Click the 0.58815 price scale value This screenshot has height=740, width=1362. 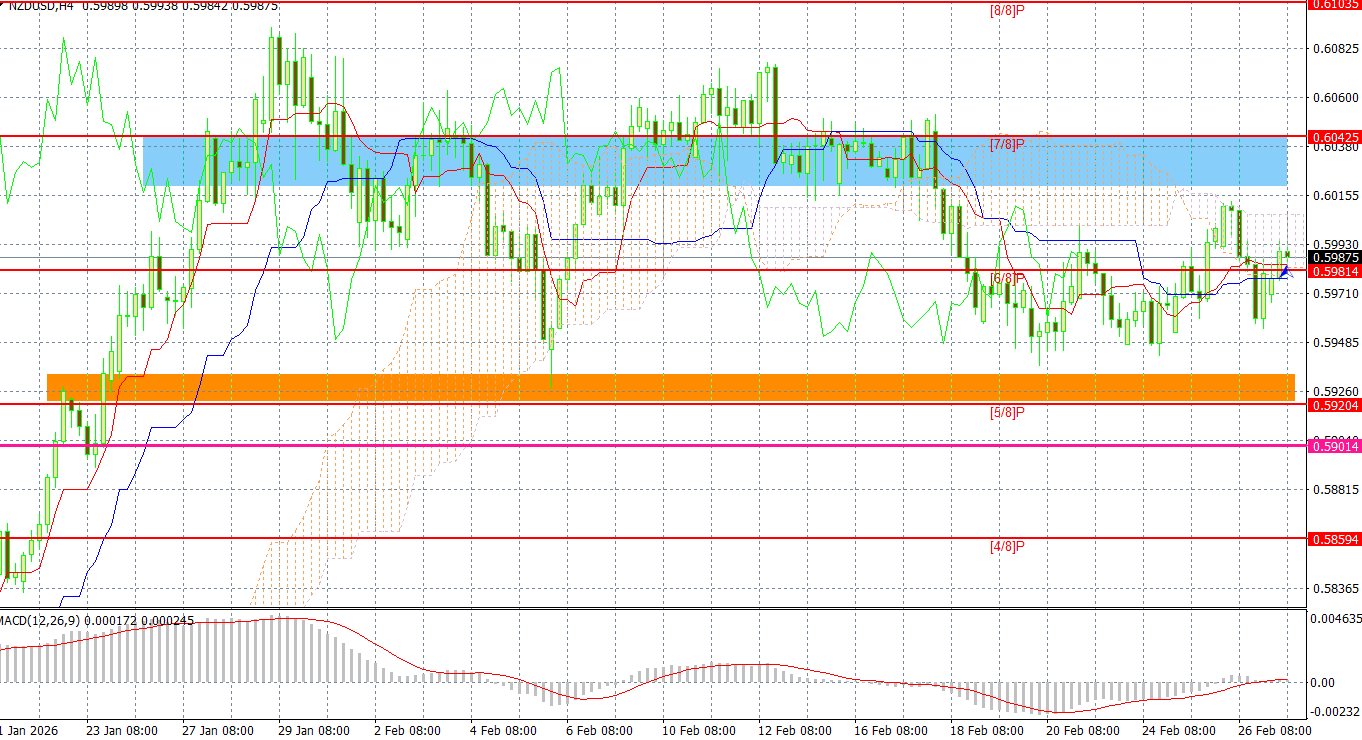(x=1334, y=489)
